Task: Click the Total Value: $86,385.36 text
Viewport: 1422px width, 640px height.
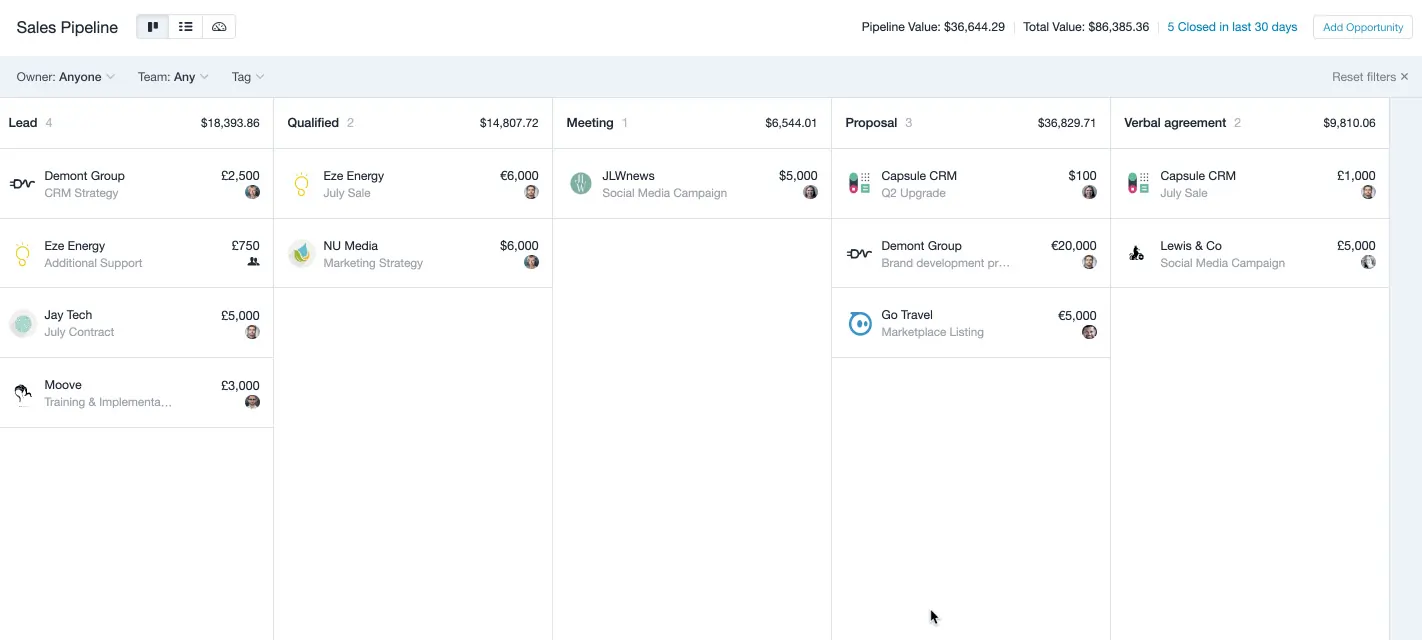Action: pyautogui.click(x=1086, y=27)
